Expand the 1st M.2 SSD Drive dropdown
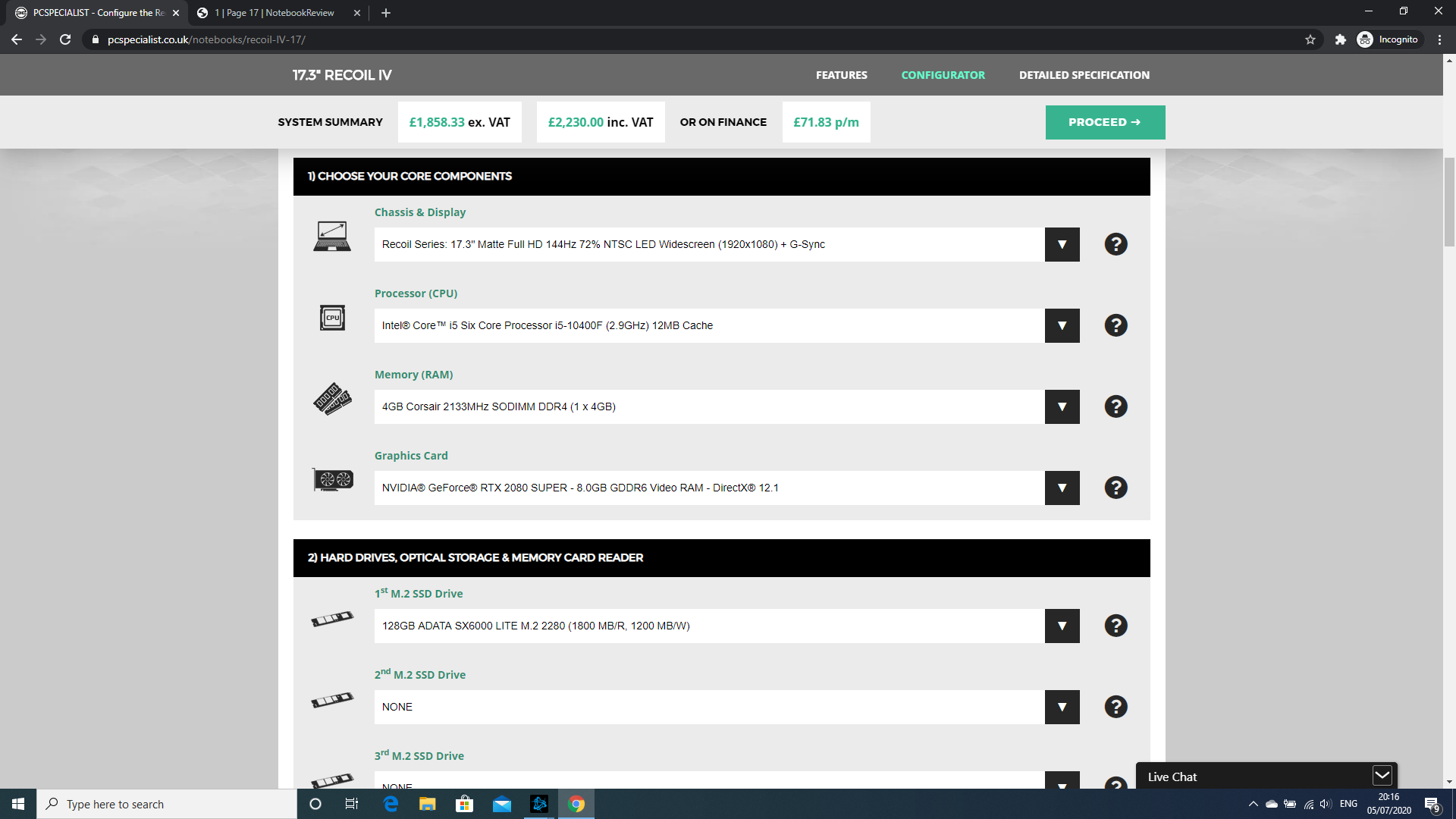 tap(1062, 626)
